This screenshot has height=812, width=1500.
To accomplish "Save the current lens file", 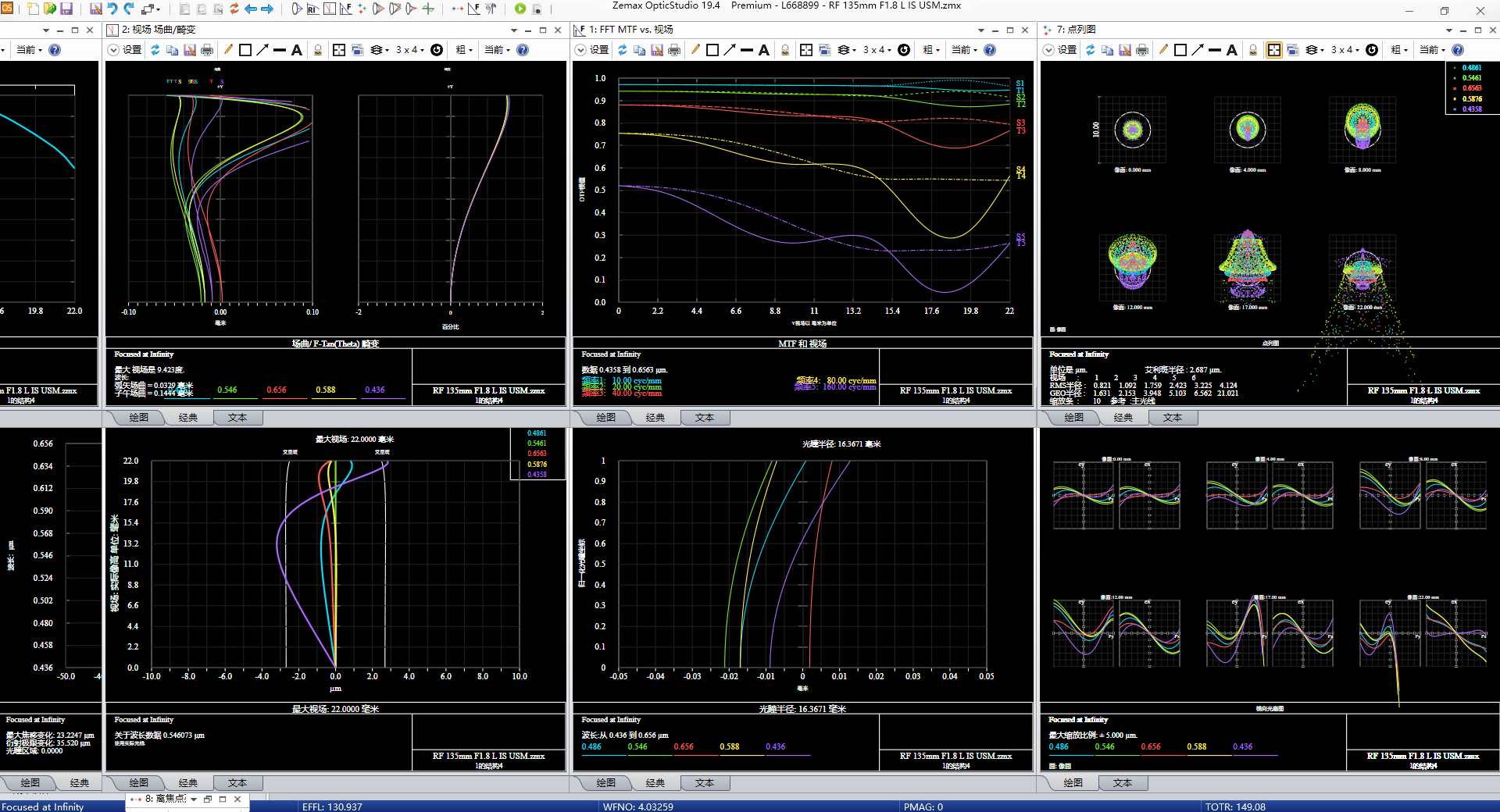I will pos(66,9).
